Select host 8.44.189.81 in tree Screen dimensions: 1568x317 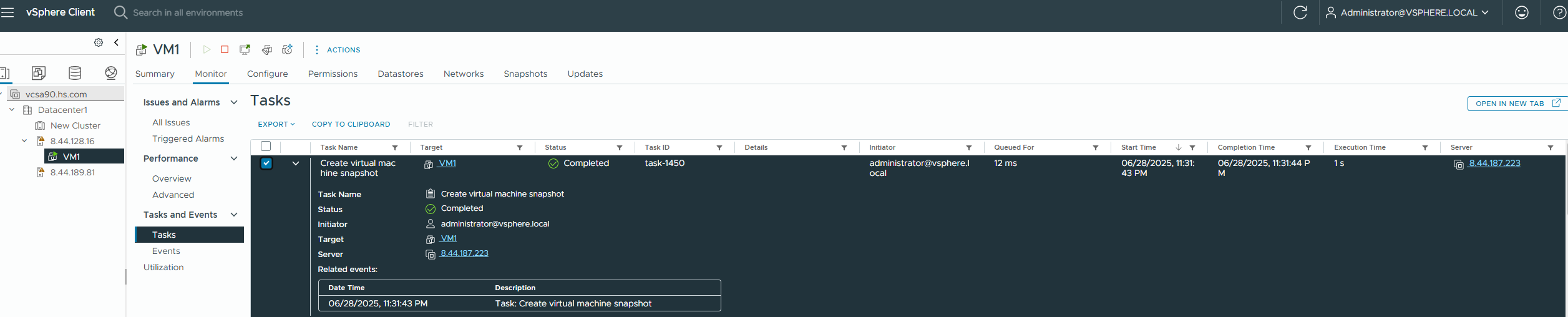[x=72, y=172]
